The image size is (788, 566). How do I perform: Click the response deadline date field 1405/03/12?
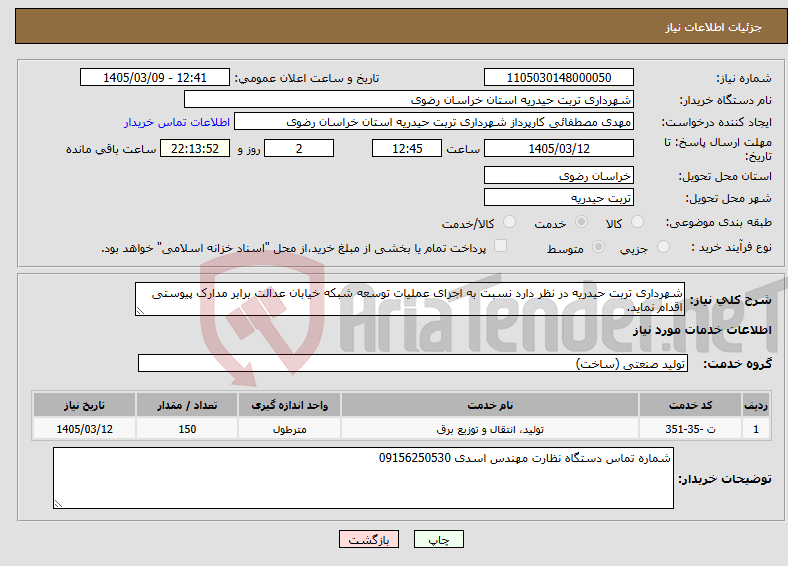pyautogui.click(x=559, y=148)
